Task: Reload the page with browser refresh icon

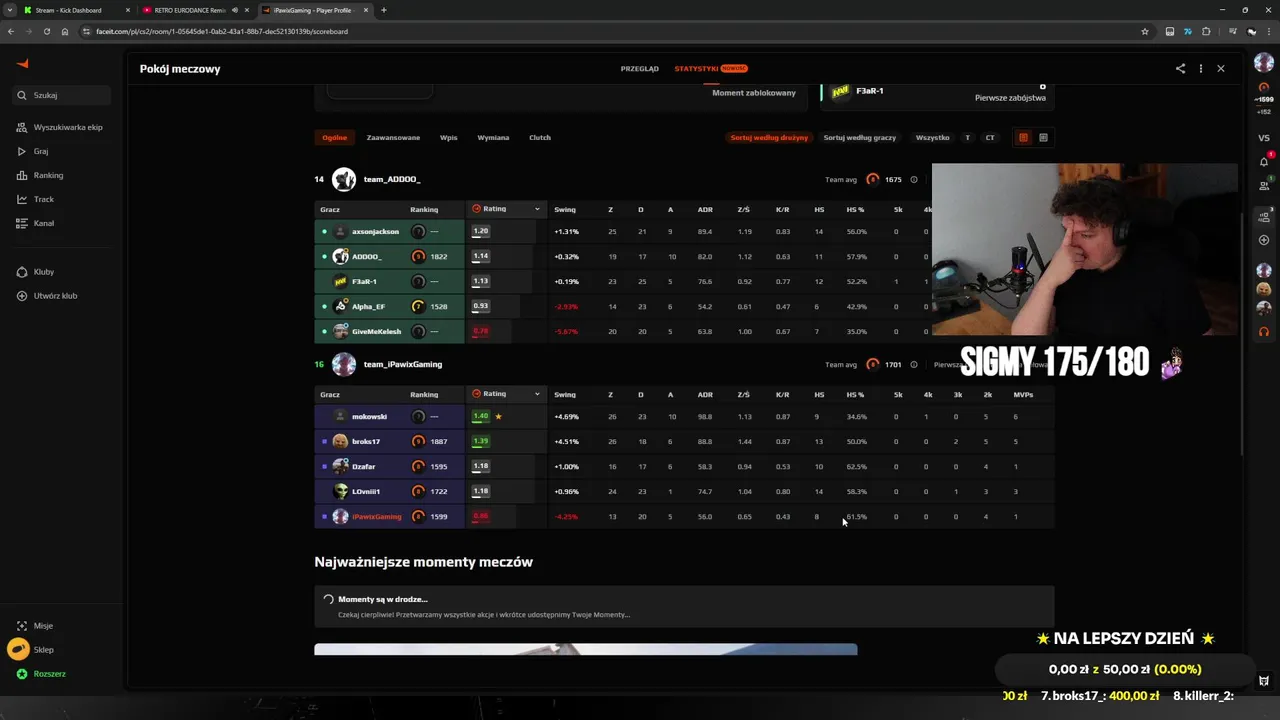Action: pos(46,31)
